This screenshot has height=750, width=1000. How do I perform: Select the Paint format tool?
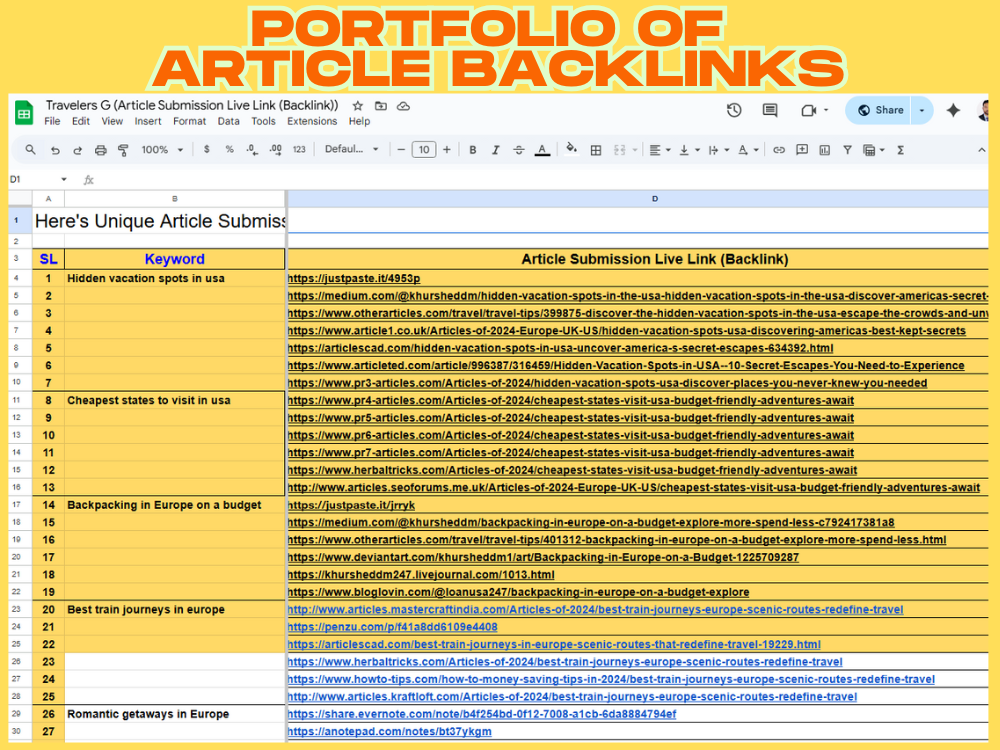[123, 150]
